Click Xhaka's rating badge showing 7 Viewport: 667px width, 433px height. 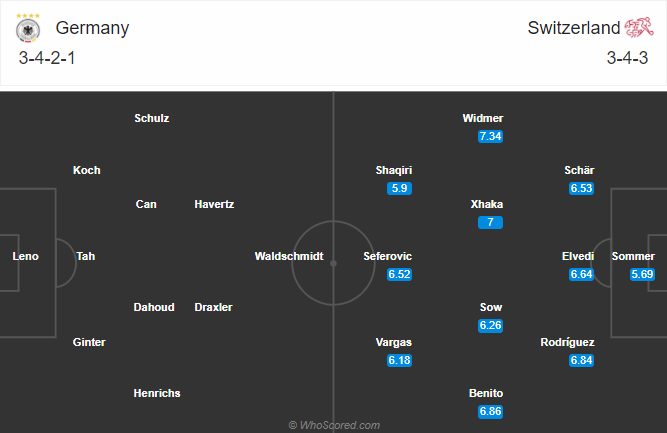click(x=490, y=222)
